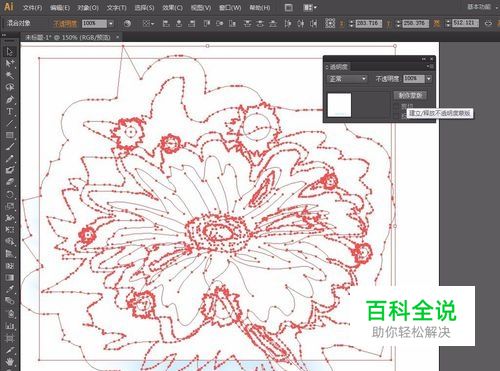
Task: Select the Width warp tool
Action: (x=9, y=218)
